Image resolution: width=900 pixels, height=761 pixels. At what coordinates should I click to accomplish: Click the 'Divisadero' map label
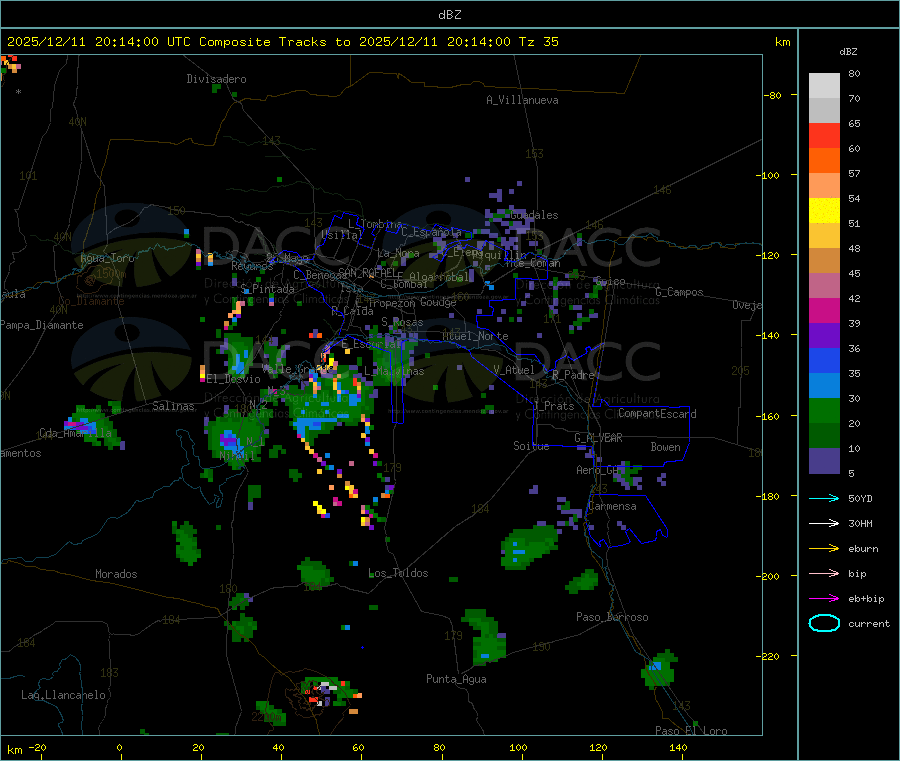[x=216, y=79]
